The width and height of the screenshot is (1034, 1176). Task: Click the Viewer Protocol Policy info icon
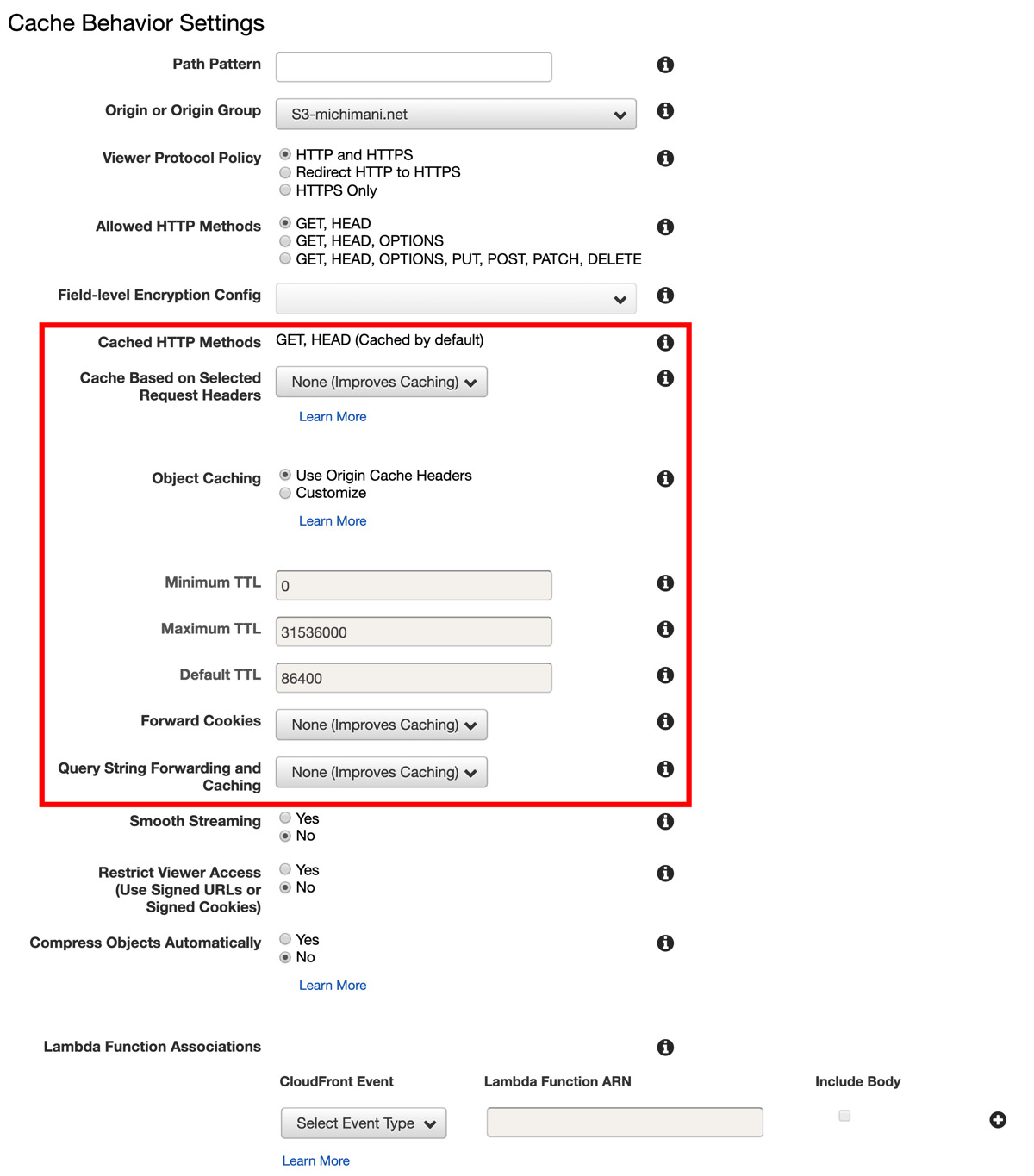click(x=664, y=159)
